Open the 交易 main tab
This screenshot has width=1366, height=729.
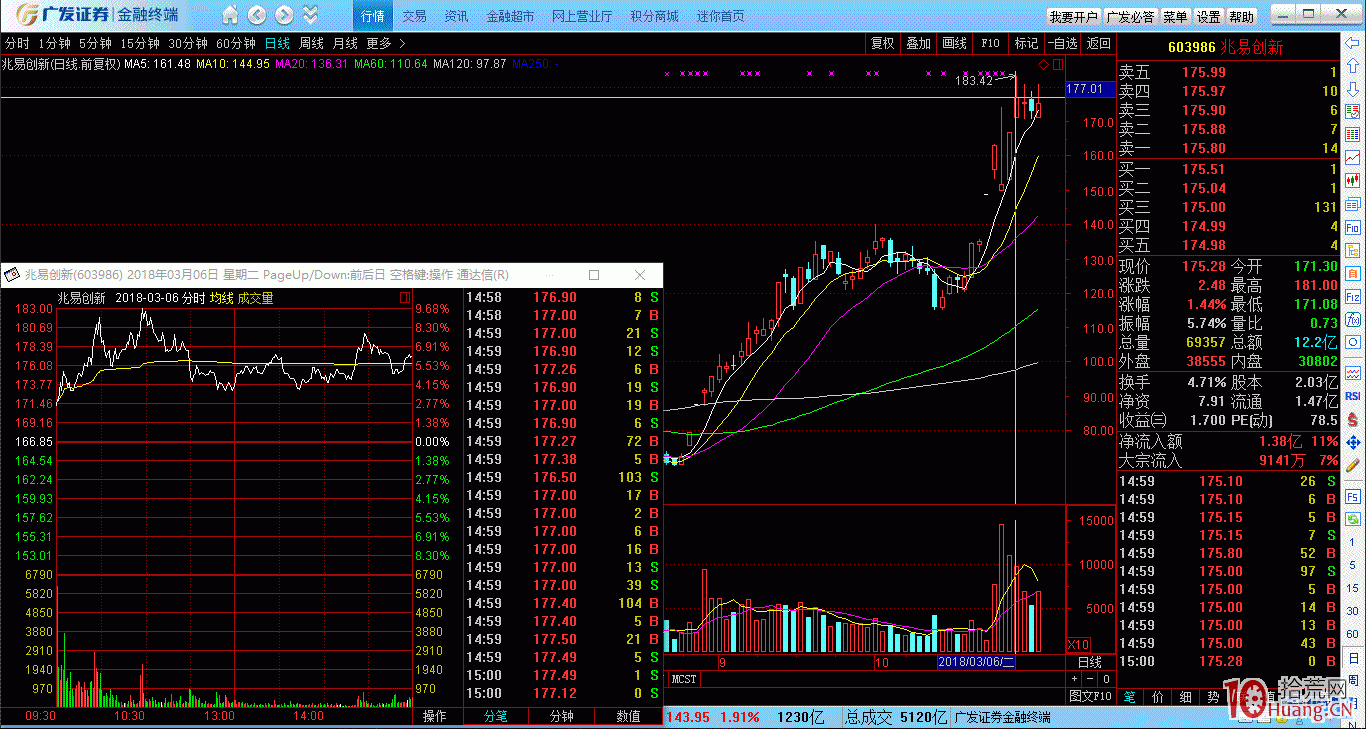pos(414,16)
